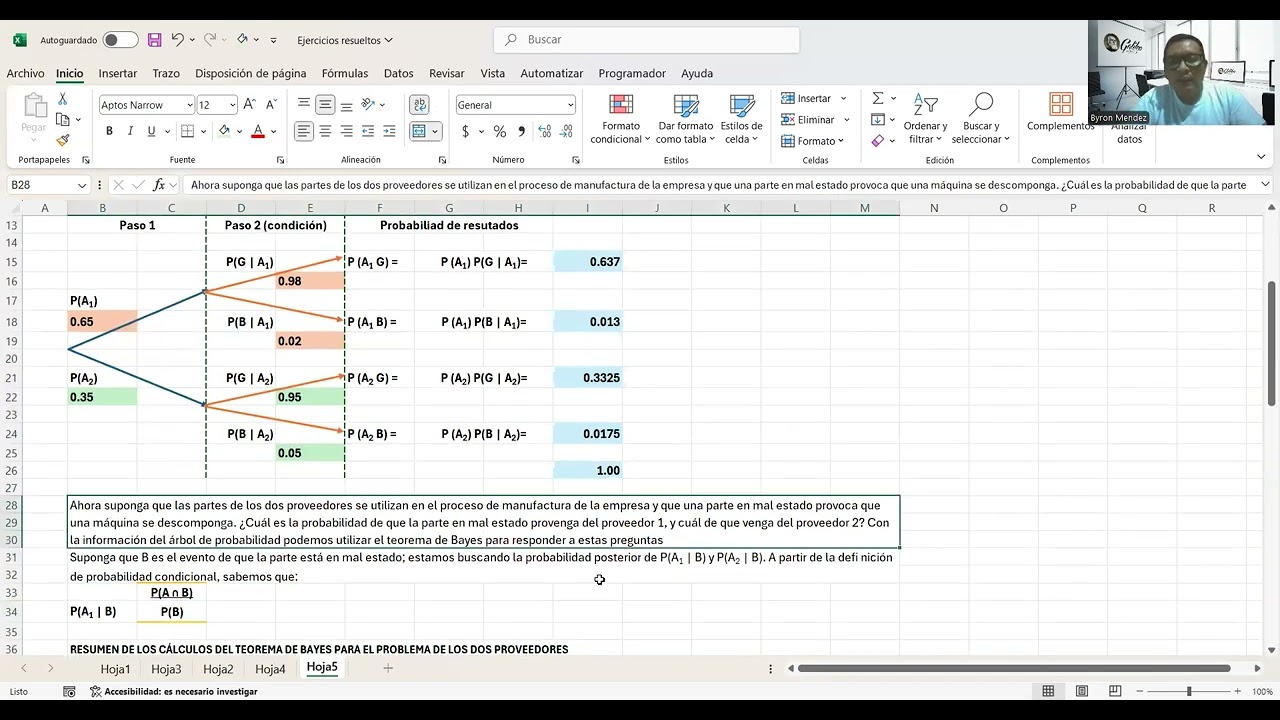Toggle Bold formatting
This screenshot has height=720, width=1280.
[x=109, y=131]
